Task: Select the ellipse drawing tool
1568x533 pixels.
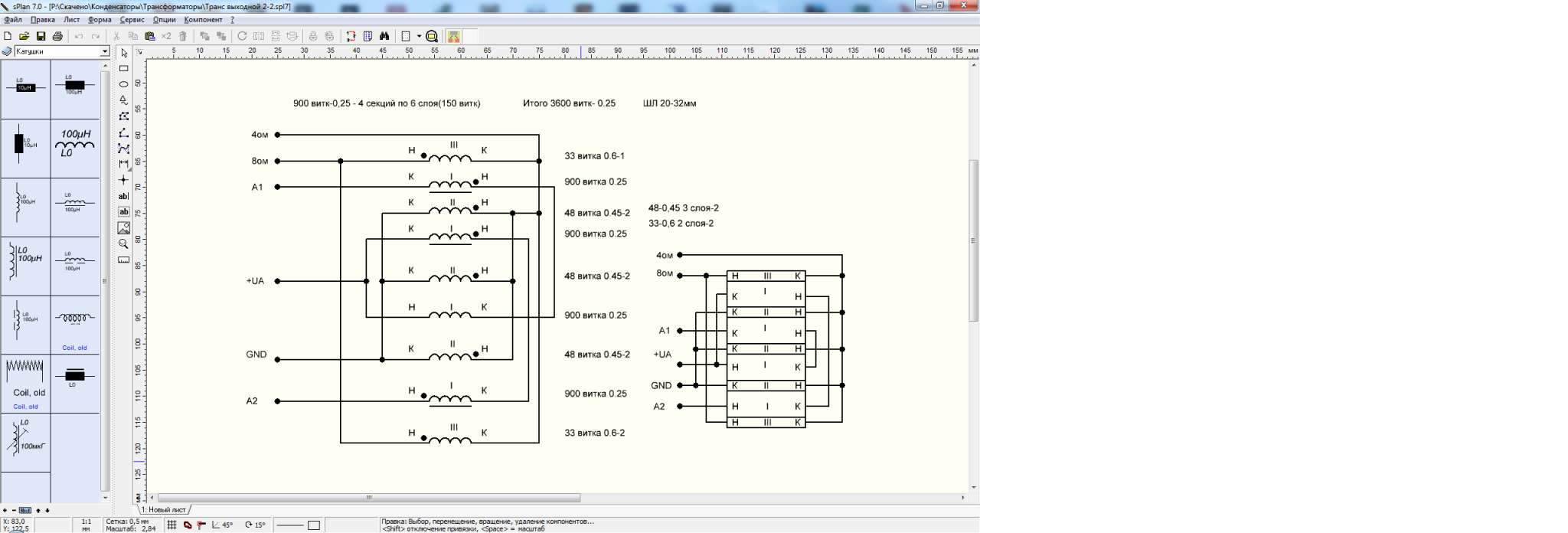Action: [123, 84]
